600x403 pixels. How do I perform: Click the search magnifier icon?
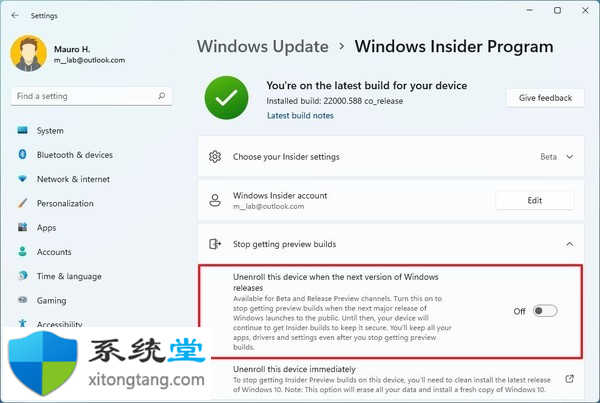(x=162, y=96)
